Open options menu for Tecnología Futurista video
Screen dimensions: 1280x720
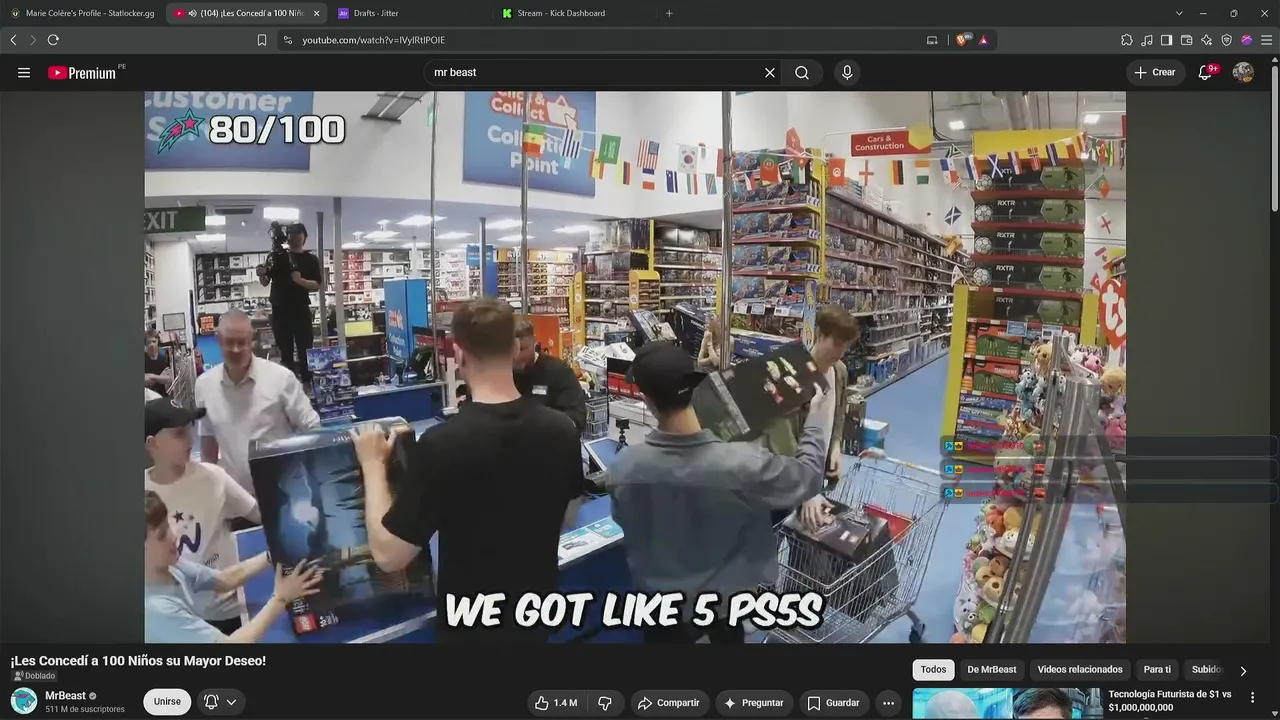[x=1252, y=698]
